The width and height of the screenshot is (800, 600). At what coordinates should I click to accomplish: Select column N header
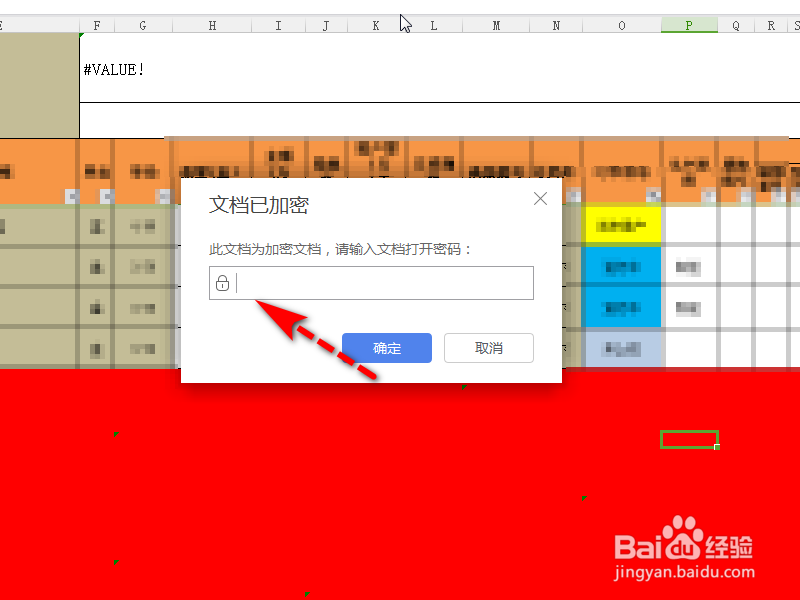point(556,26)
